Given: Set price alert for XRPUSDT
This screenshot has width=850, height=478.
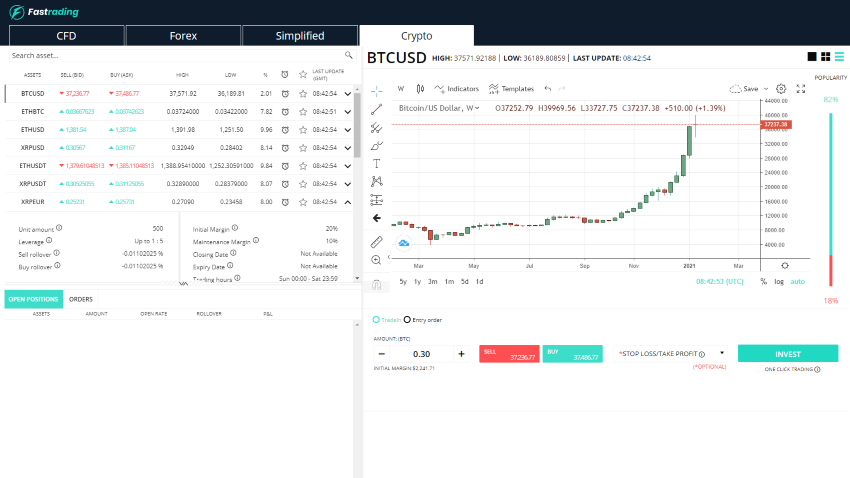Looking at the screenshot, I should 285,184.
